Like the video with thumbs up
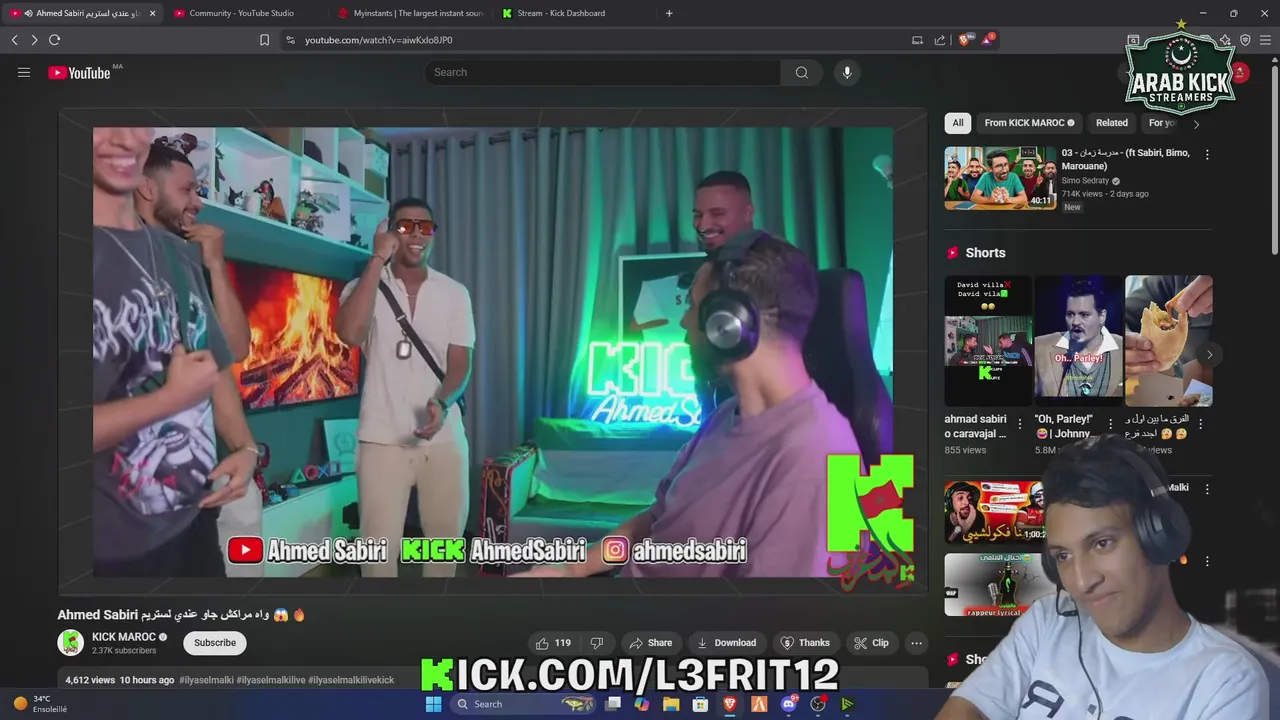1280x720 pixels. click(x=552, y=643)
